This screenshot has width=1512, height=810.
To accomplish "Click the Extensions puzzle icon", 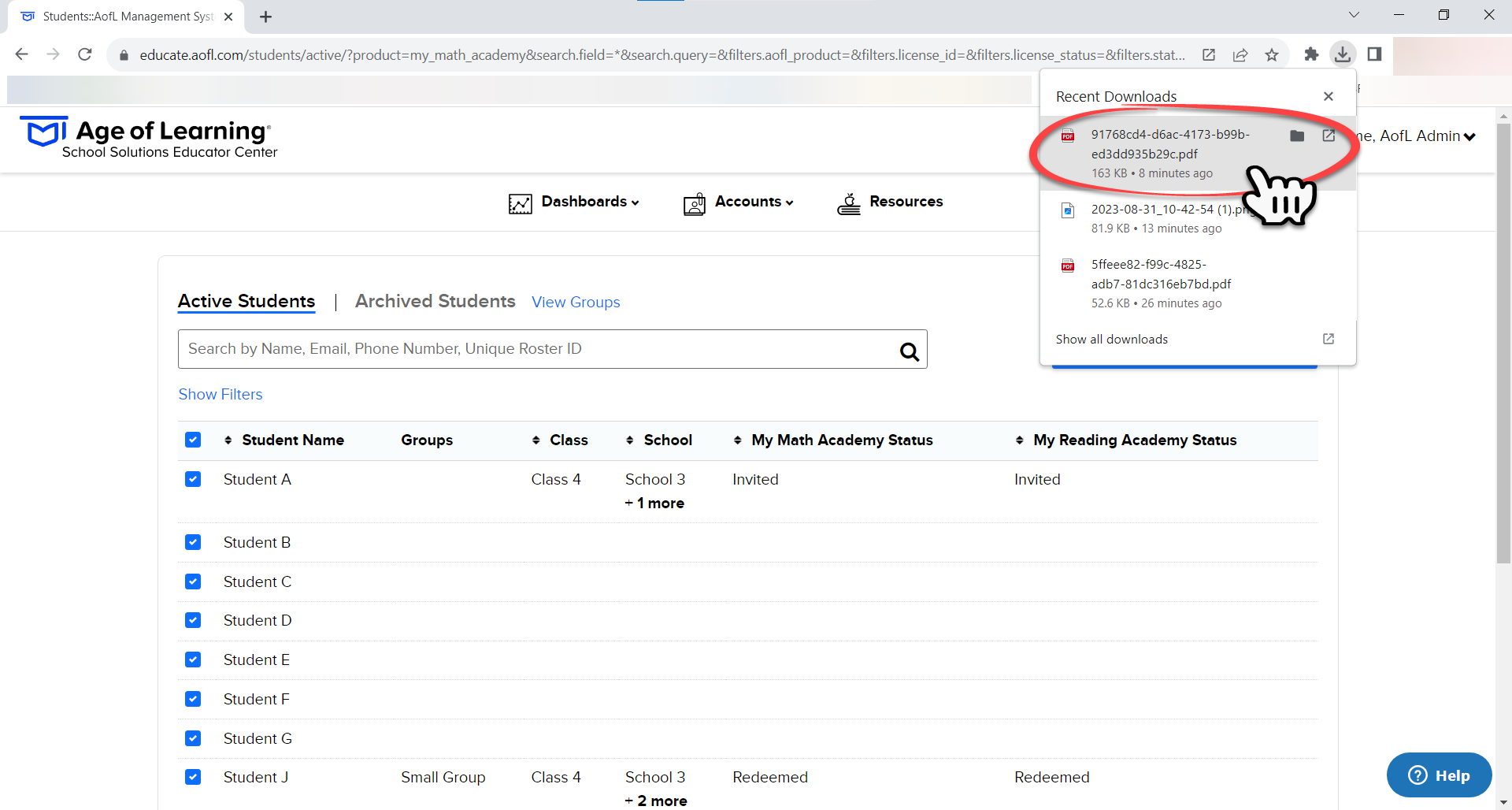I will [1311, 54].
